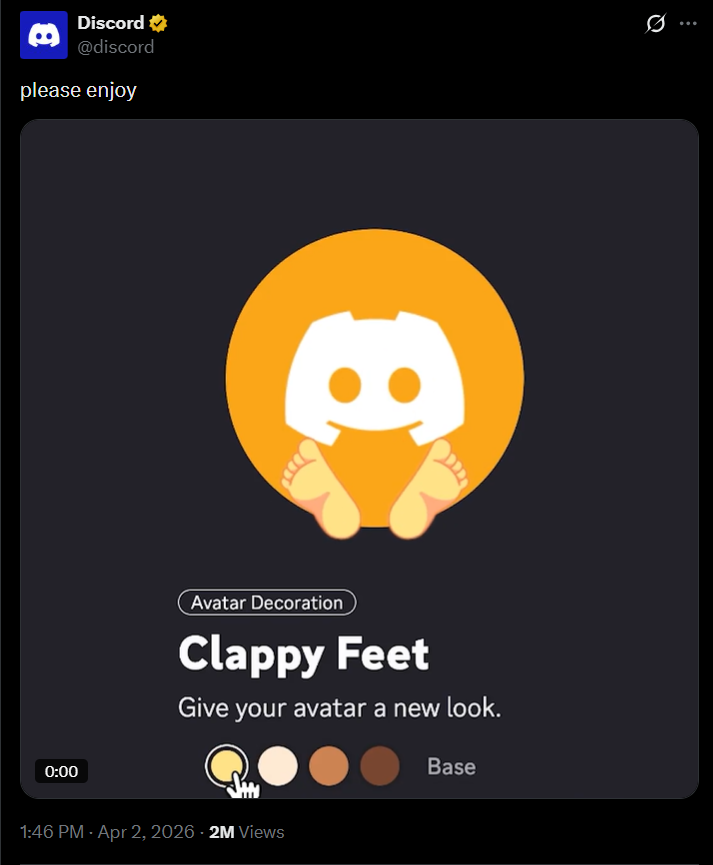Screen dimensions: 713x865
Task: Click the Clappy Feet title
Action: (x=304, y=654)
